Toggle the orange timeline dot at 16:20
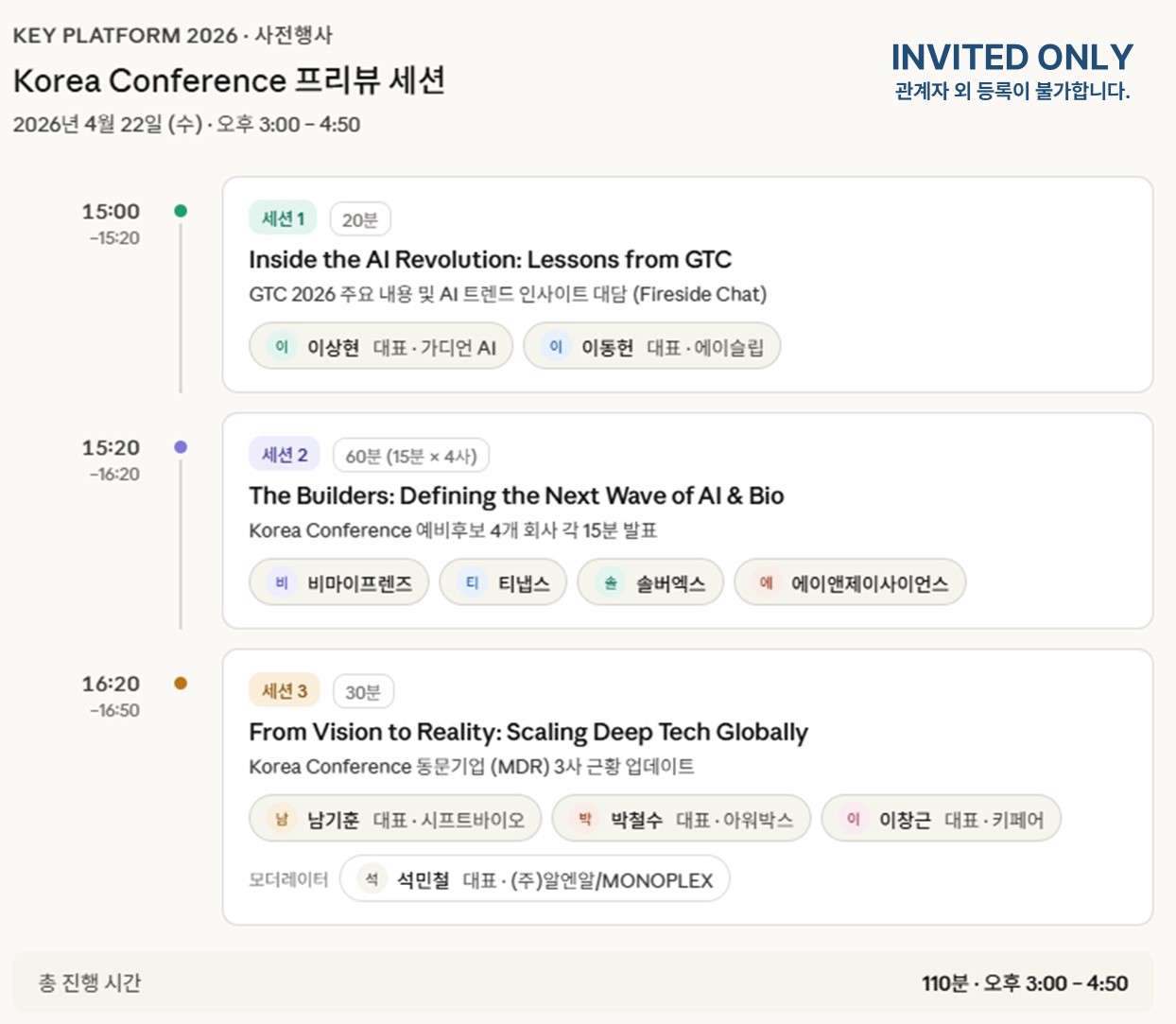Screen dimensions: 1176x1024 pyautogui.click(x=180, y=683)
